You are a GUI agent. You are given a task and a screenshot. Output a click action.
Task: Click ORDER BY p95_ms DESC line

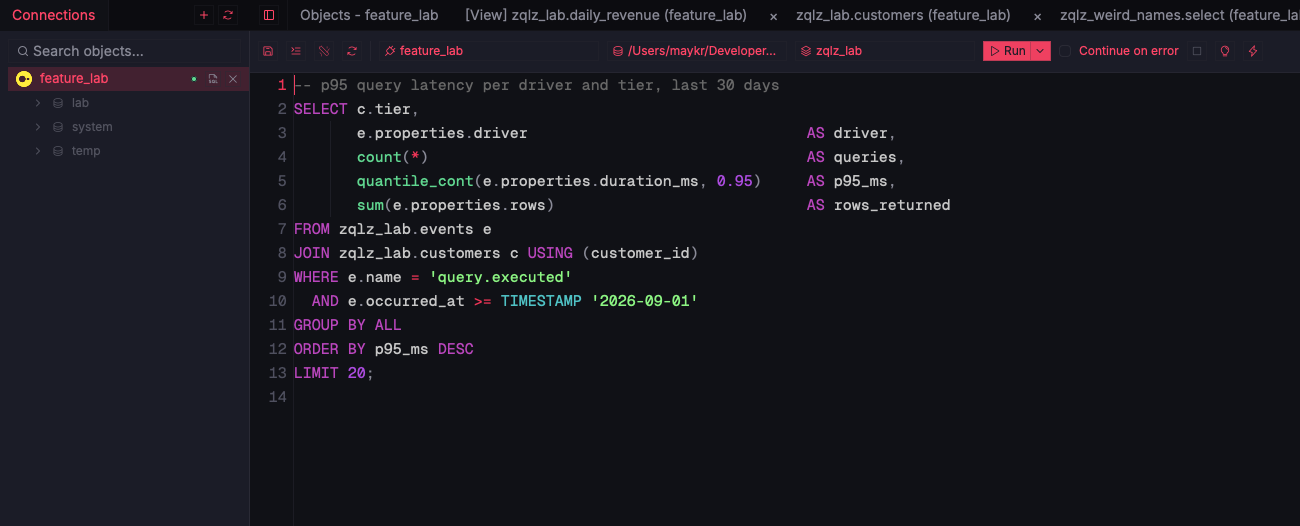click(x=384, y=349)
